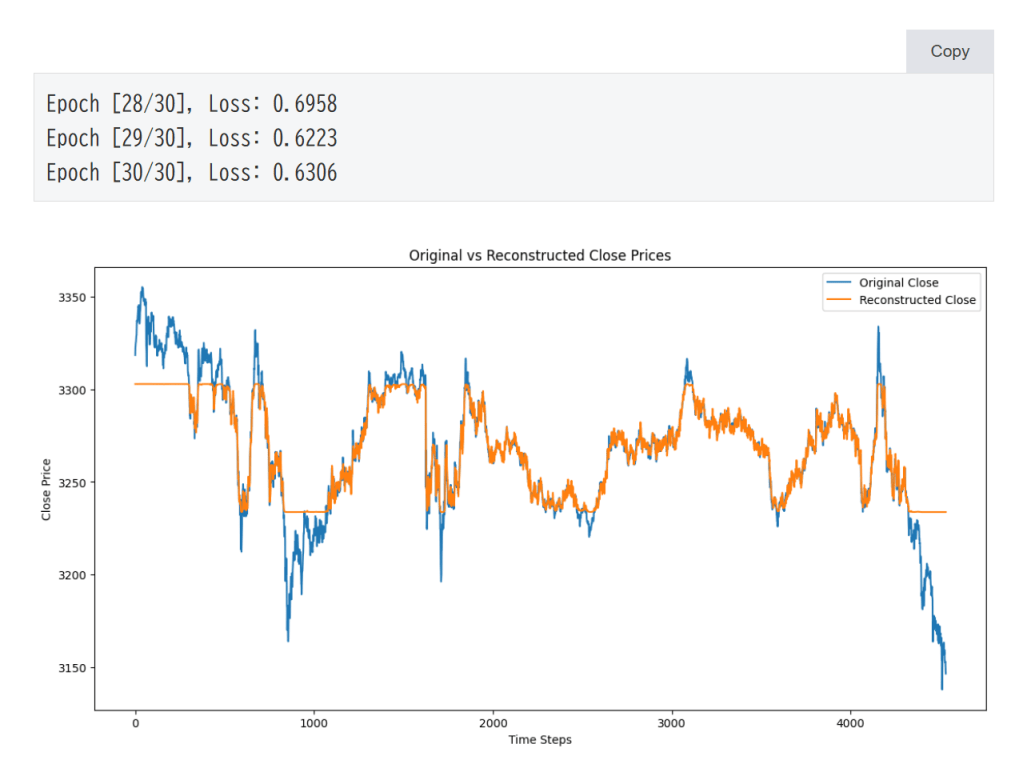
Task: Click the orange line swatch in the legend
Action: click(838, 300)
